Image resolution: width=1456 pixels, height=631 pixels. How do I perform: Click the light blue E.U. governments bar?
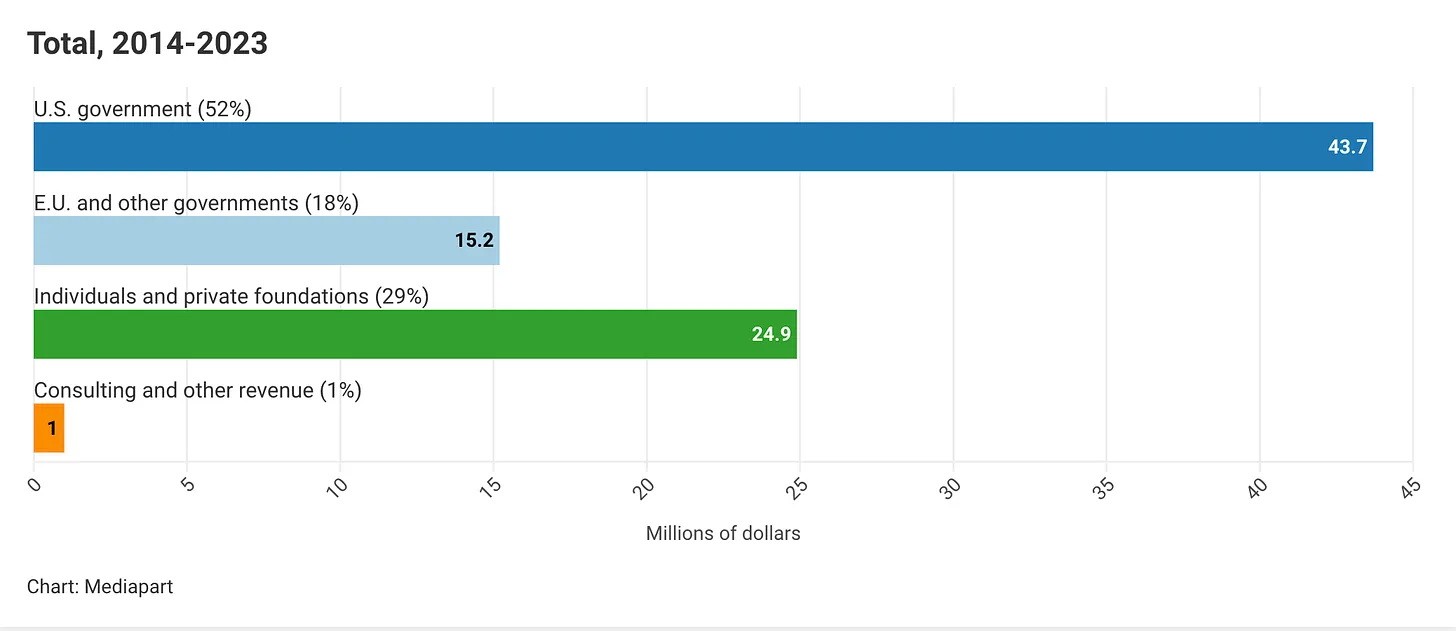tap(266, 241)
